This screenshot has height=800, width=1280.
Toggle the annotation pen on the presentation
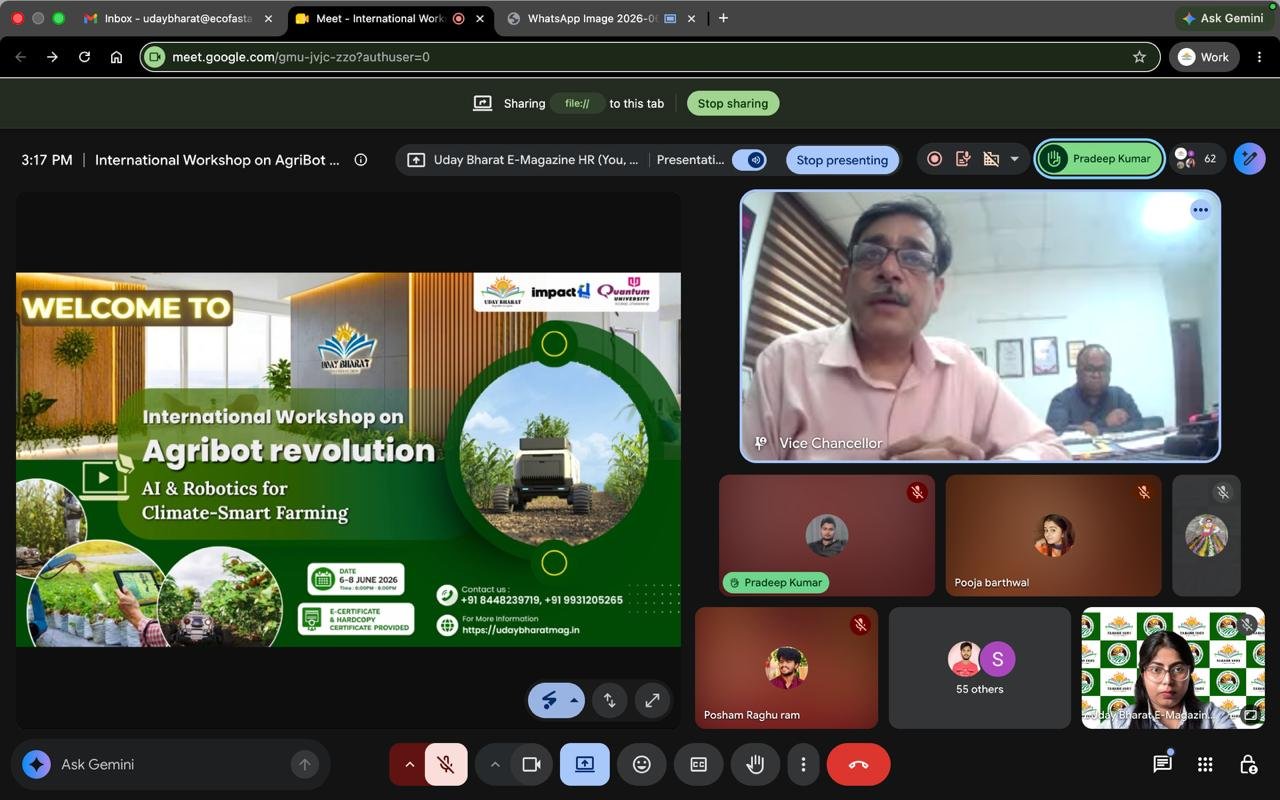point(548,701)
